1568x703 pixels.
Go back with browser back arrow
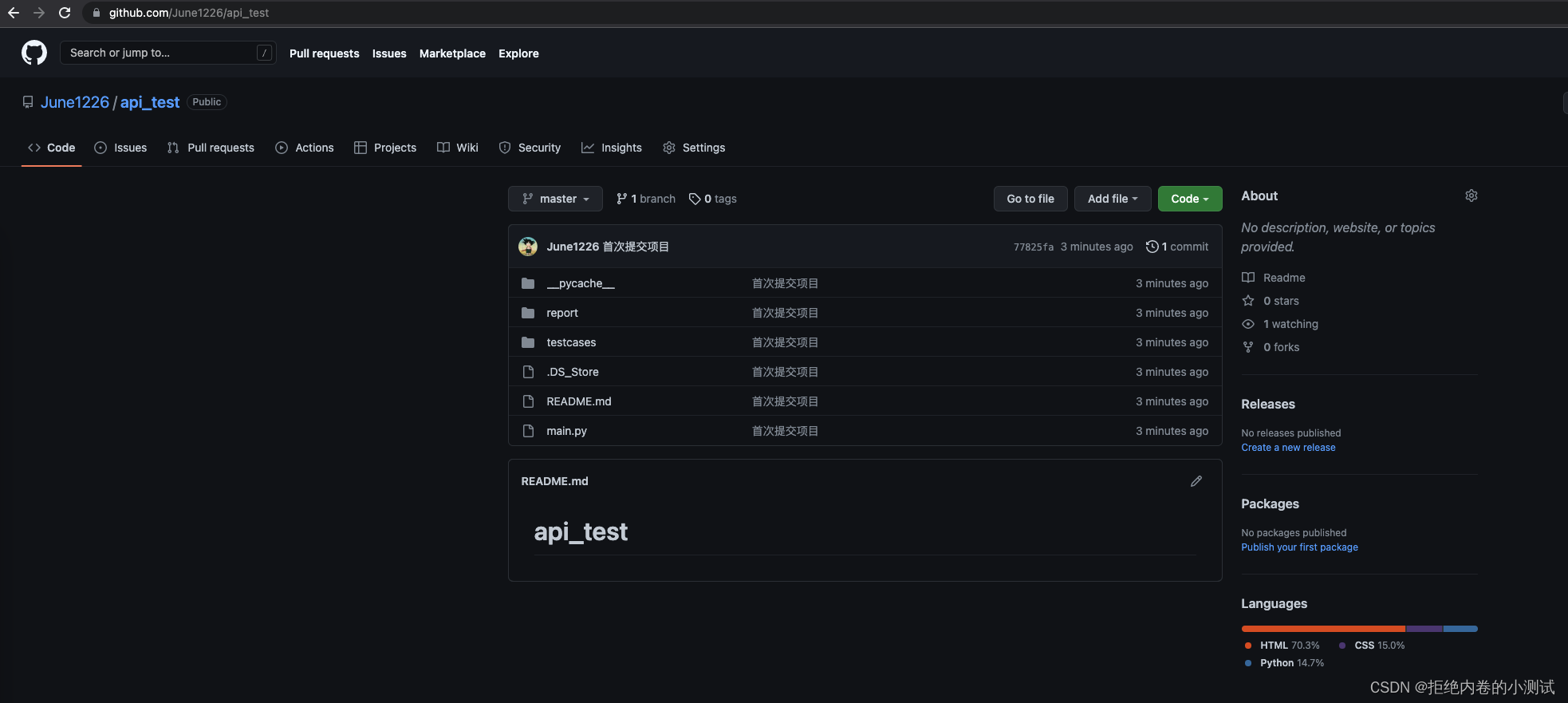14,13
